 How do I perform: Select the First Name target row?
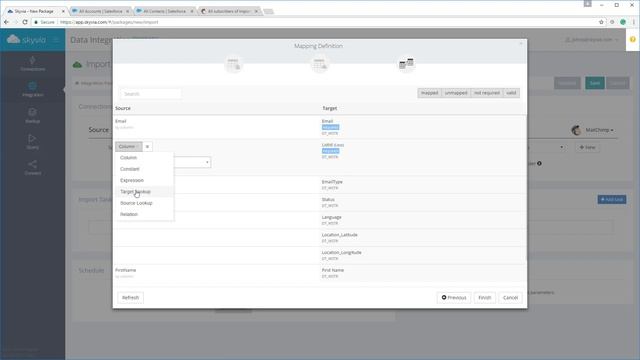(x=423, y=273)
